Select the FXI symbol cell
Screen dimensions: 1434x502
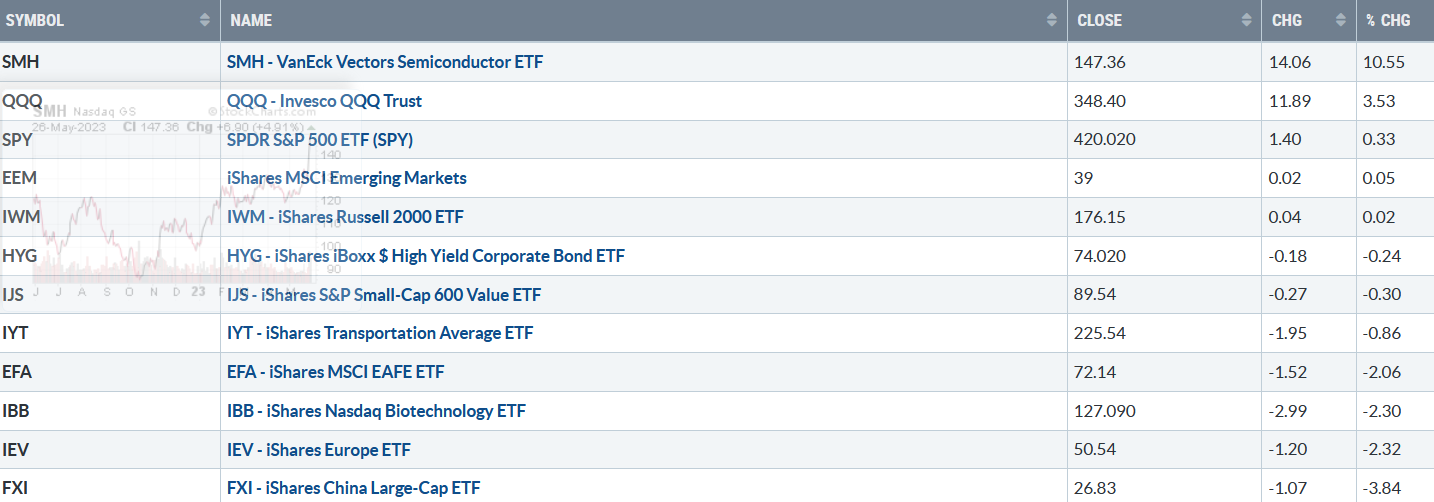pos(110,486)
